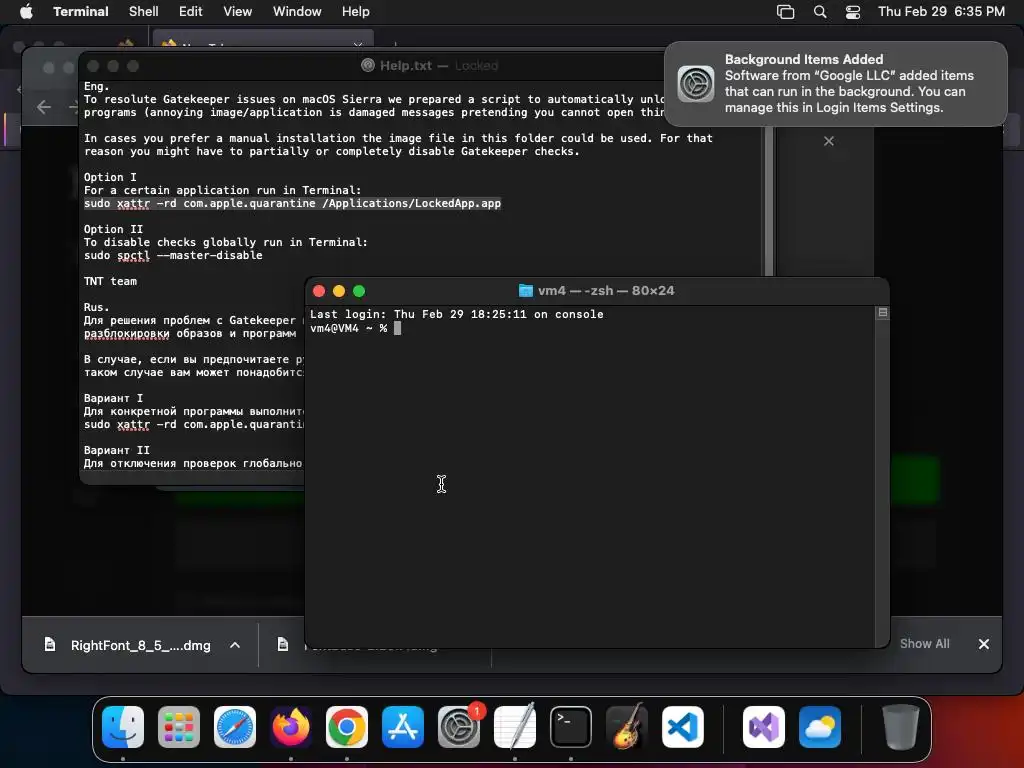Click the 'Option I' heading in Help.txt
Screen dimensions: 1024x768
(x=110, y=177)
